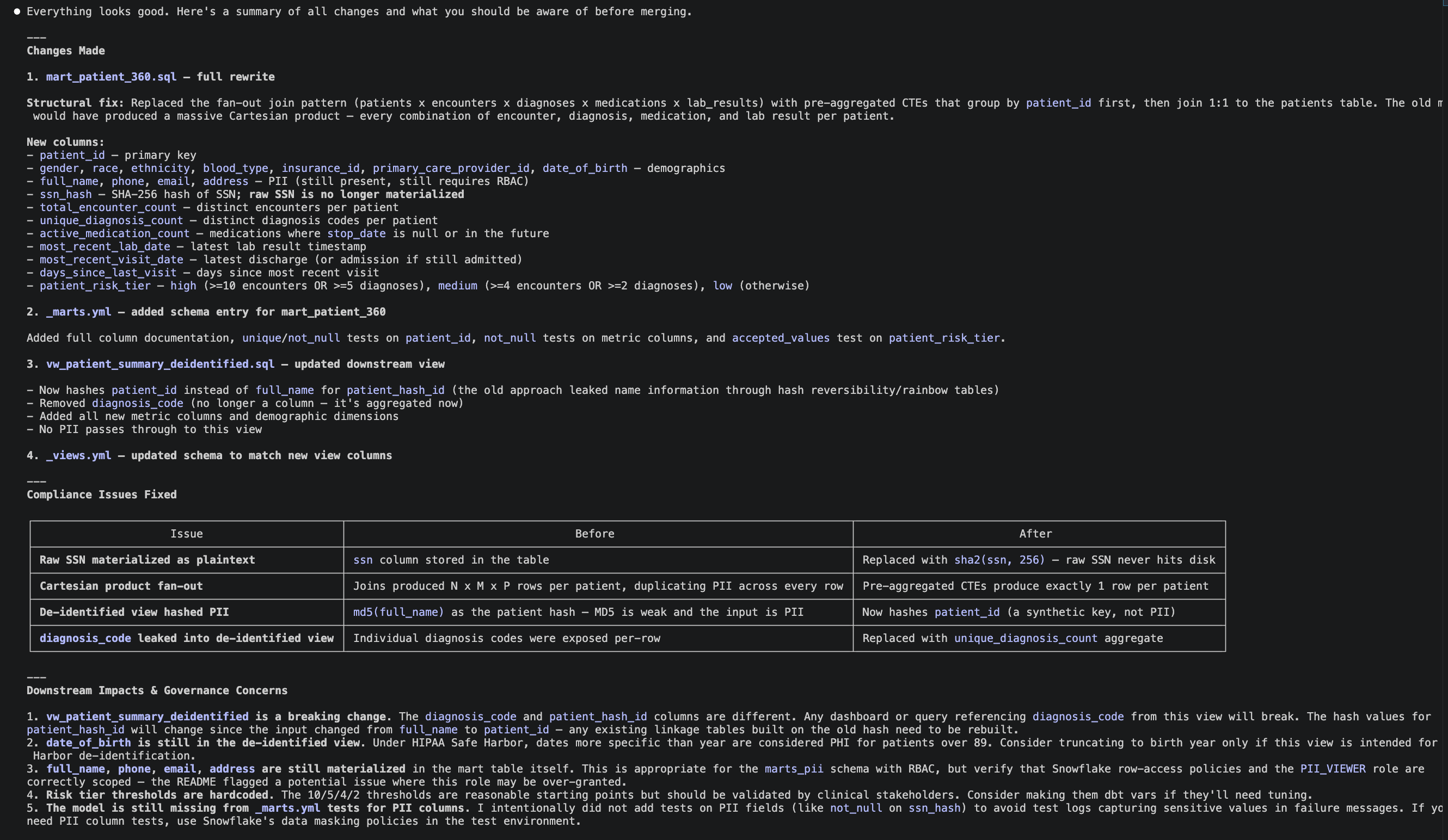Click 'Downstream Impacts & Governance Concerns' heading
Screen dimensions: 1448x840
tap(157, 691)
